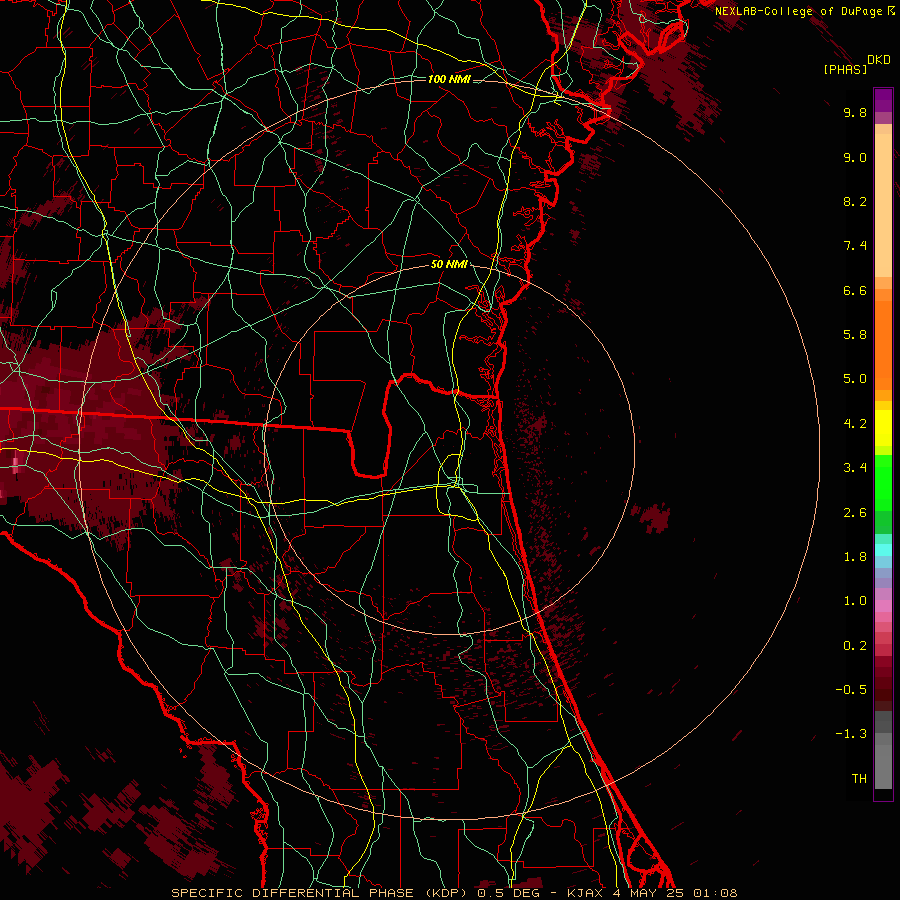Click the 2.6 scale value

click(855, 512)
